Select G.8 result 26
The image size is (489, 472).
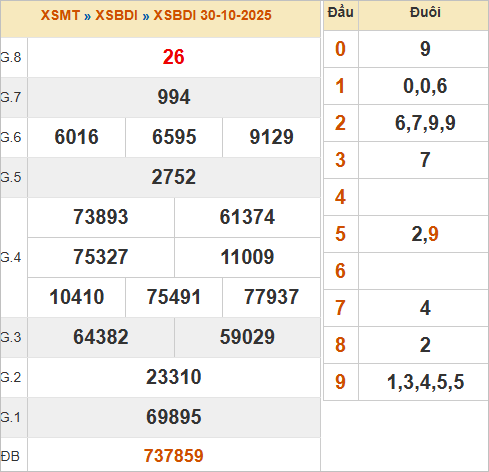(174, 57)
